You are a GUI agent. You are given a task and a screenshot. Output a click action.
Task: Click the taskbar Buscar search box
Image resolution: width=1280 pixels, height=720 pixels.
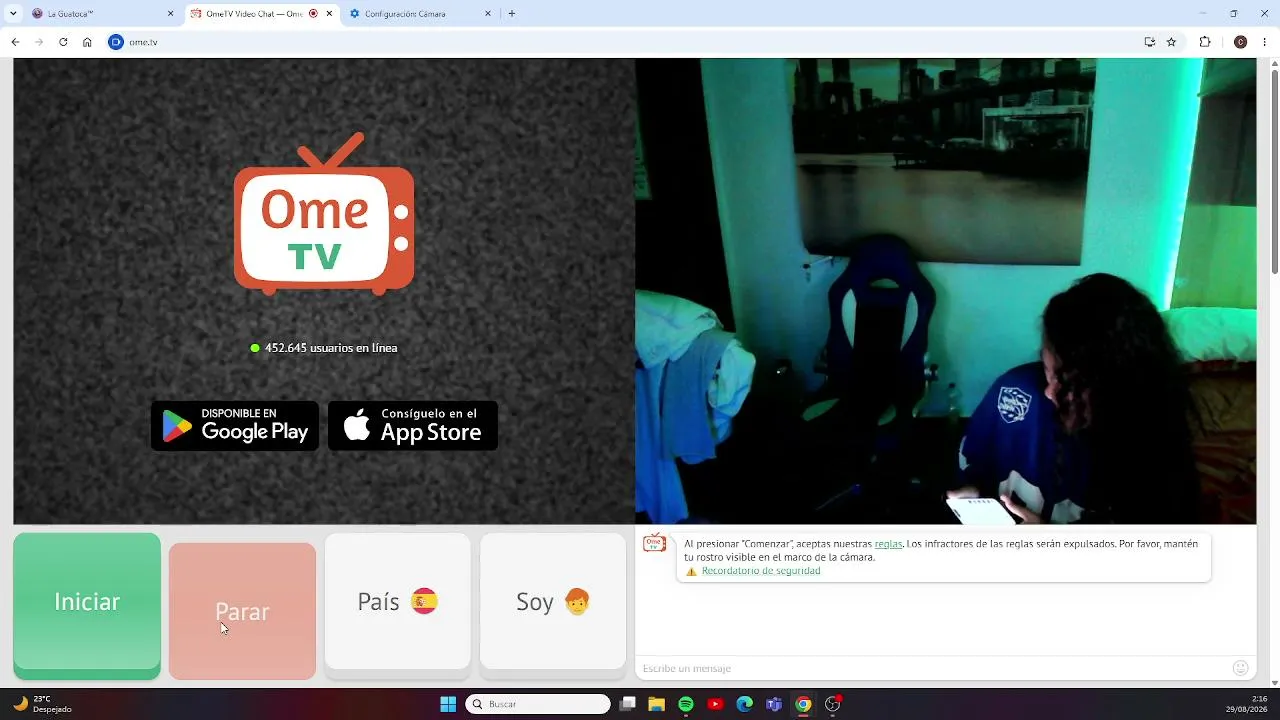(538, 704)
